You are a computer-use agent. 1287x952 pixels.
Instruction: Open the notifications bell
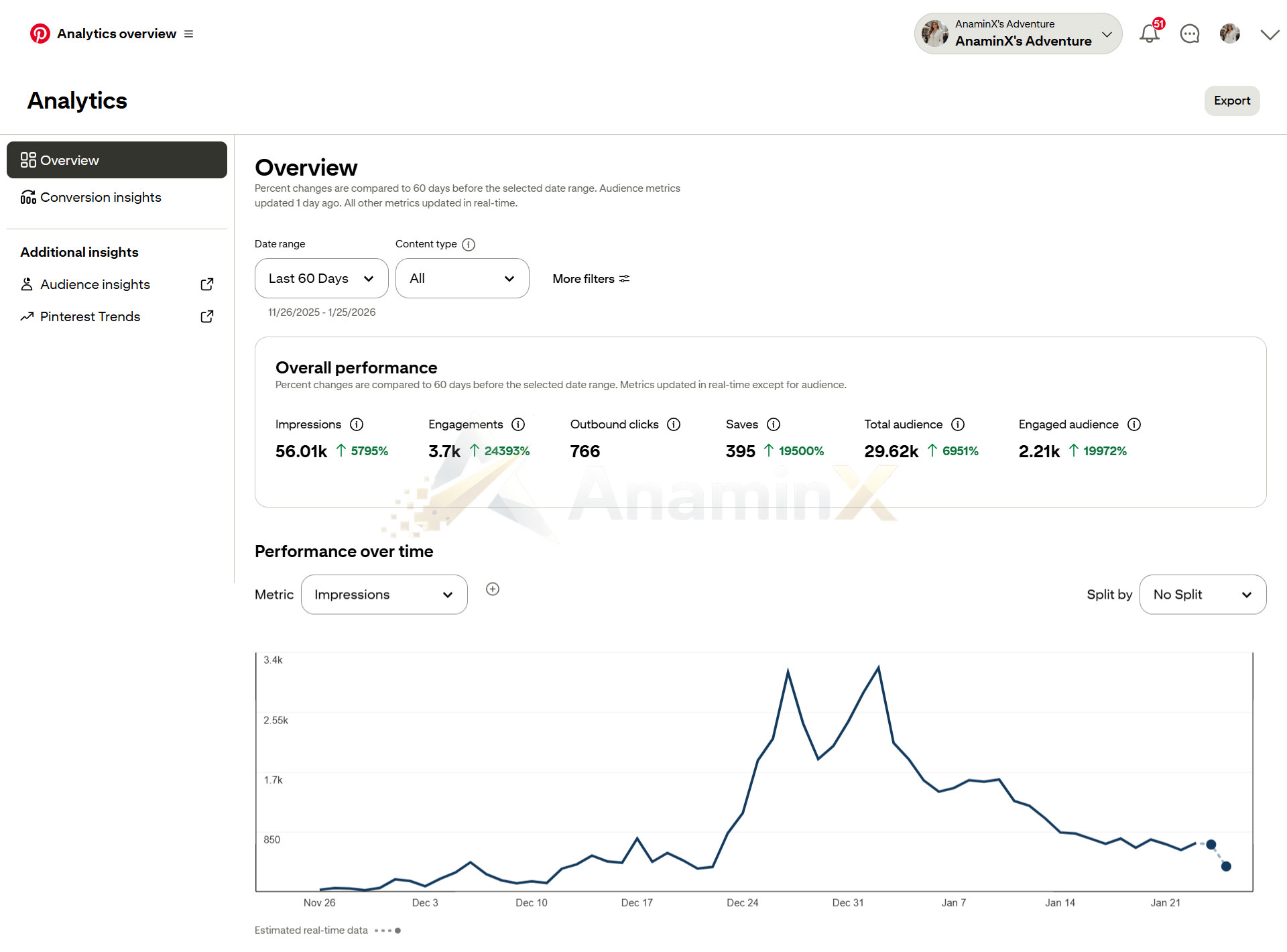coord(1150,34)
